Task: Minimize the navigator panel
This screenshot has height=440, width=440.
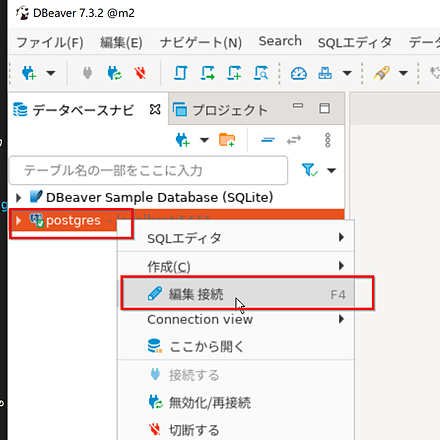Action: pos(298,106)
